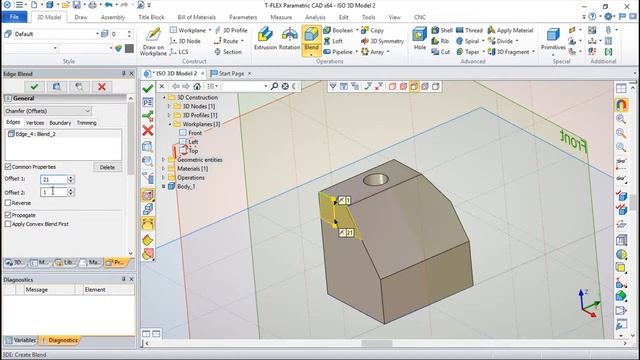Open the Assembly ribbon tab

click(x=113, y=17)
